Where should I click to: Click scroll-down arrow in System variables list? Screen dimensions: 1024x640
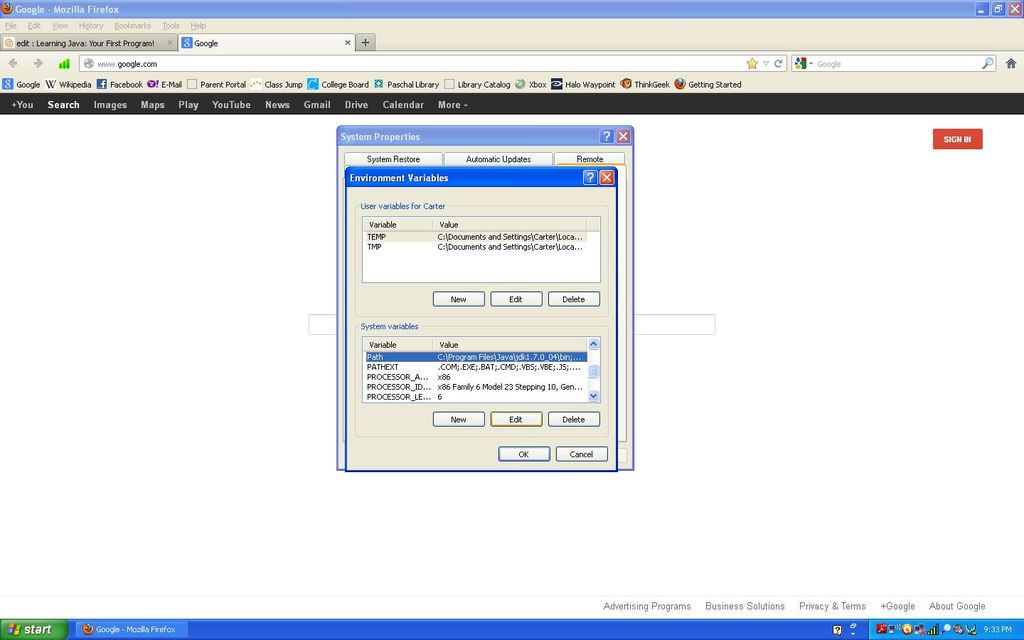[593, 396]
